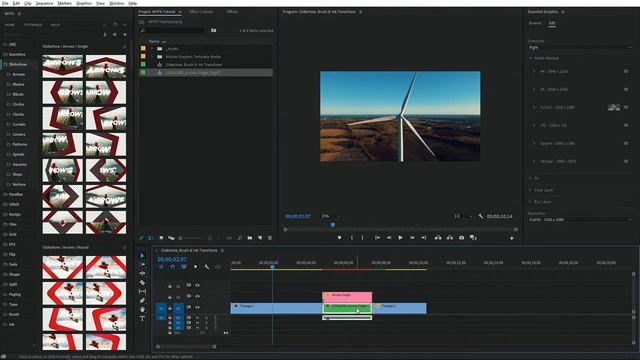Expand Motion Graphics Template Media bin
640x360 pixels.
pyautogui.click(x=152, y=57)
